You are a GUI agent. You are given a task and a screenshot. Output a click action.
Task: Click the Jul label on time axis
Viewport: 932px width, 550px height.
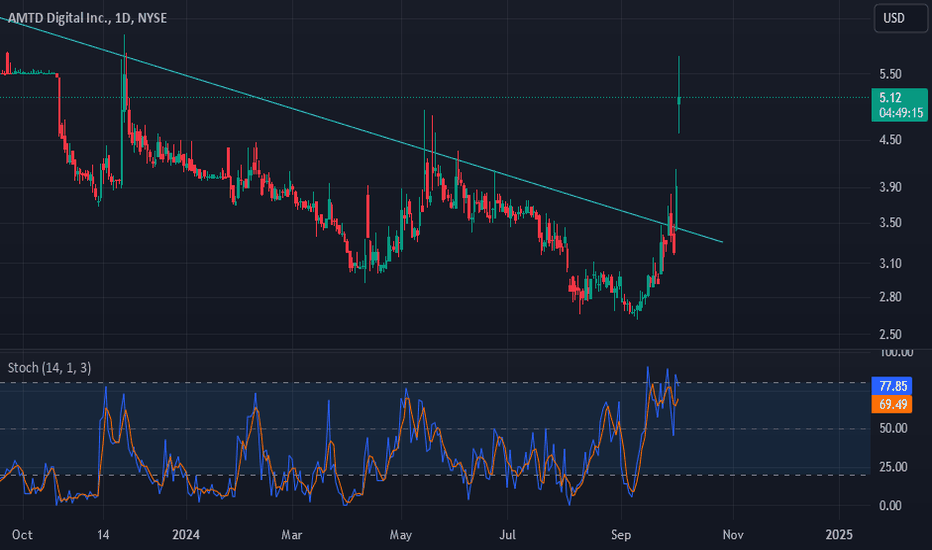click(x=507, y=535)
